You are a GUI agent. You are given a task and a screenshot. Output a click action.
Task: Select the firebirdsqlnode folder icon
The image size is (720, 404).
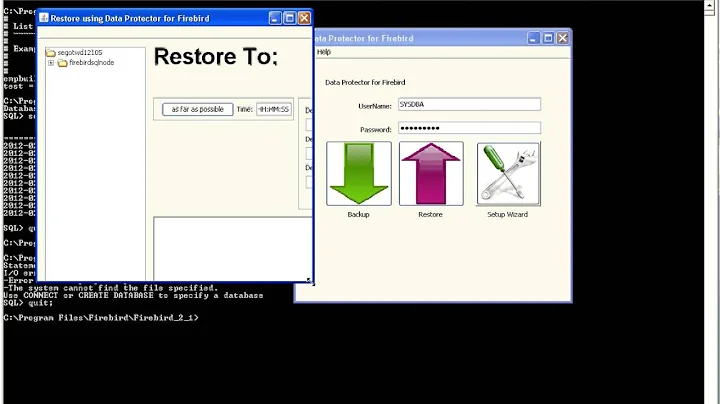(62, 63)
